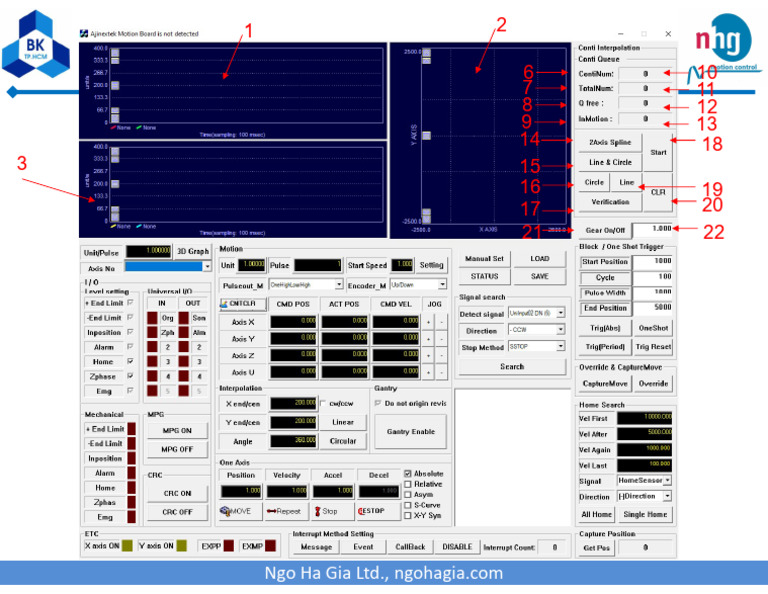768x594 pixels.
Task: Click the red EXPP indicator square
Action: click(229, 546)
